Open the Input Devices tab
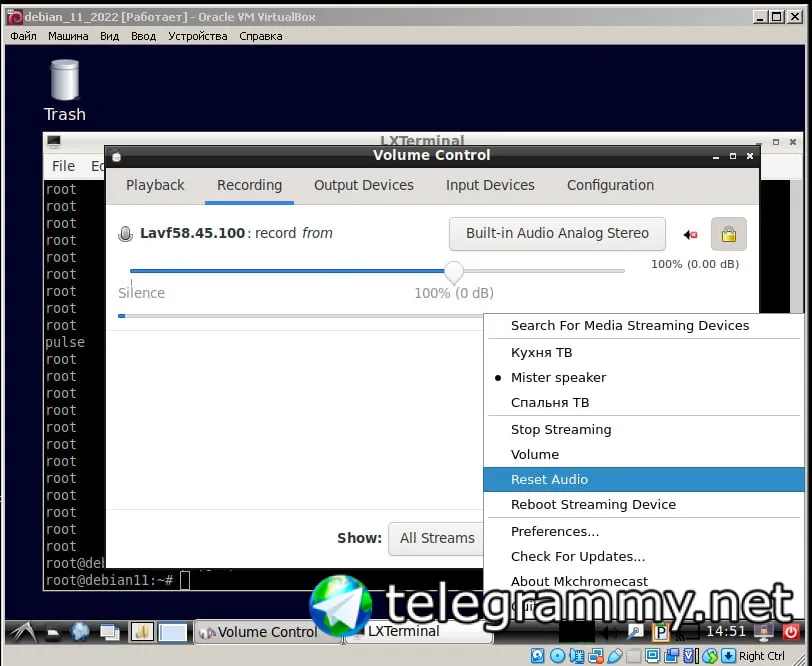812x666 pixels. (x=490, y=185)
